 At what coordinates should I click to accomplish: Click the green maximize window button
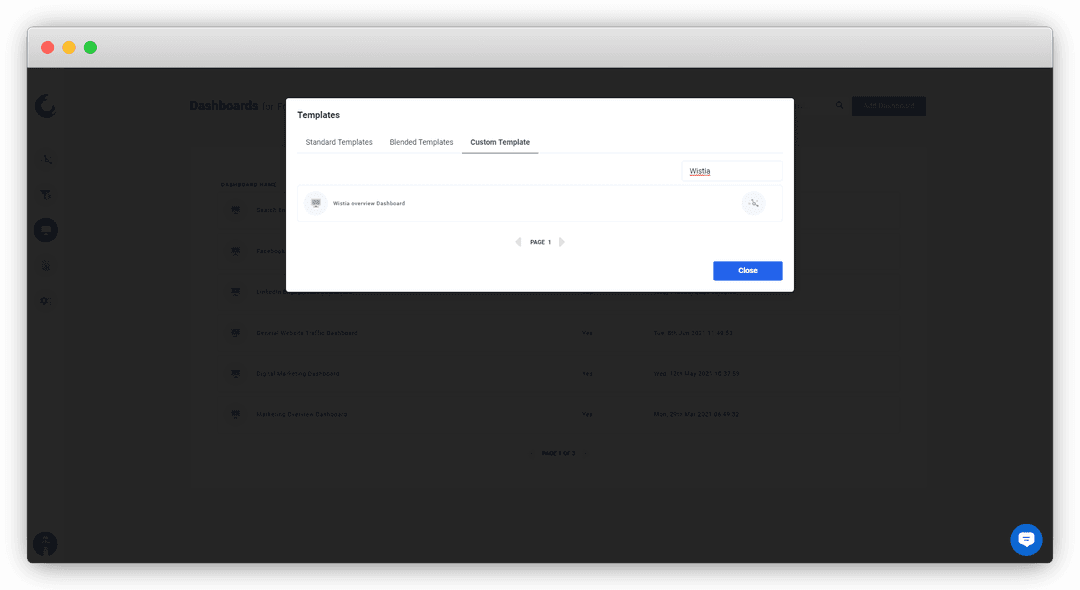90,48
